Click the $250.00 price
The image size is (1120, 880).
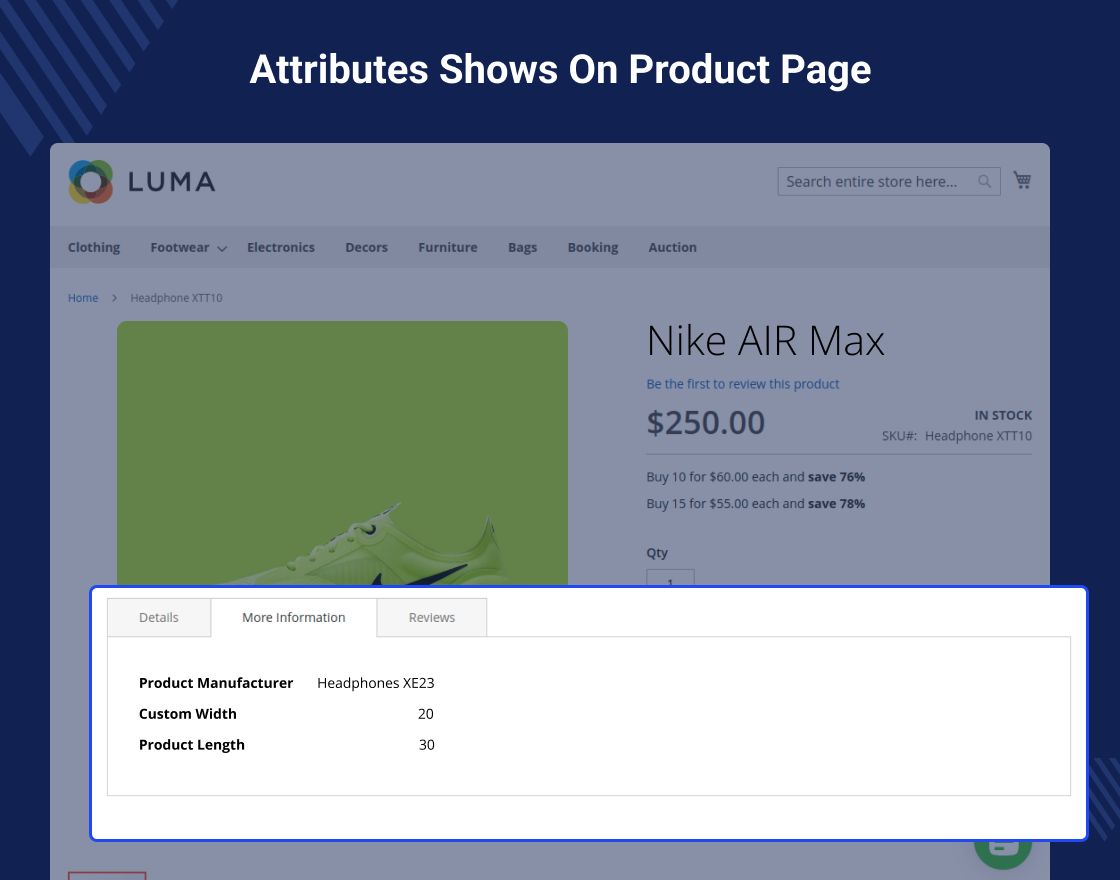click(x=706, y=422)
